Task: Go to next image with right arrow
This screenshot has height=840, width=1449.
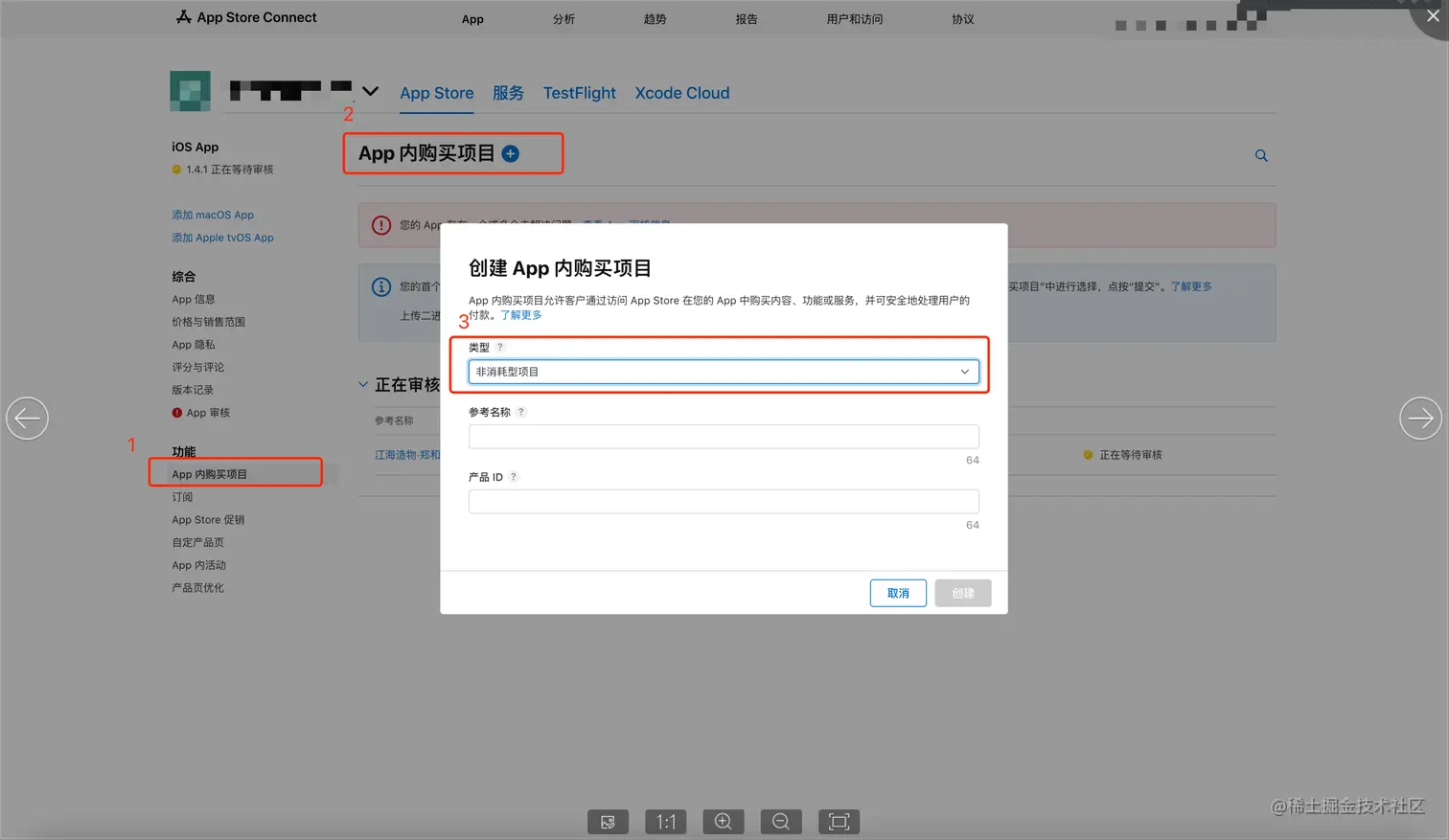Action: [1420, 419]
